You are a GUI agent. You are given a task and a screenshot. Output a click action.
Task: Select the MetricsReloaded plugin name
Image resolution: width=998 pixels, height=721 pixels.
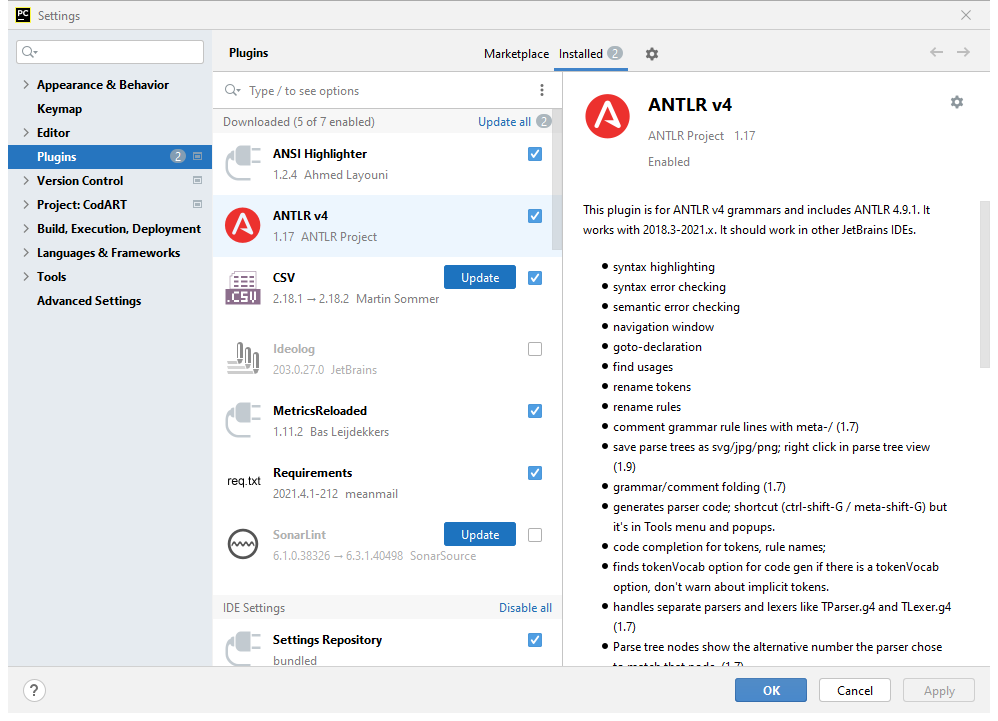[320, 410]
